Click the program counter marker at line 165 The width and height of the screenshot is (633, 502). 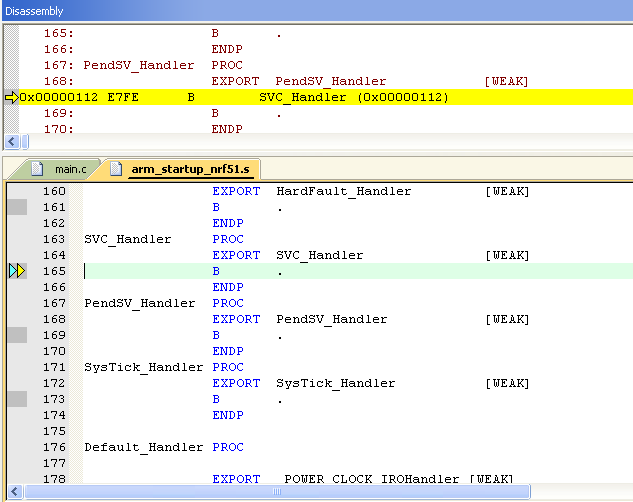[17, 271]
